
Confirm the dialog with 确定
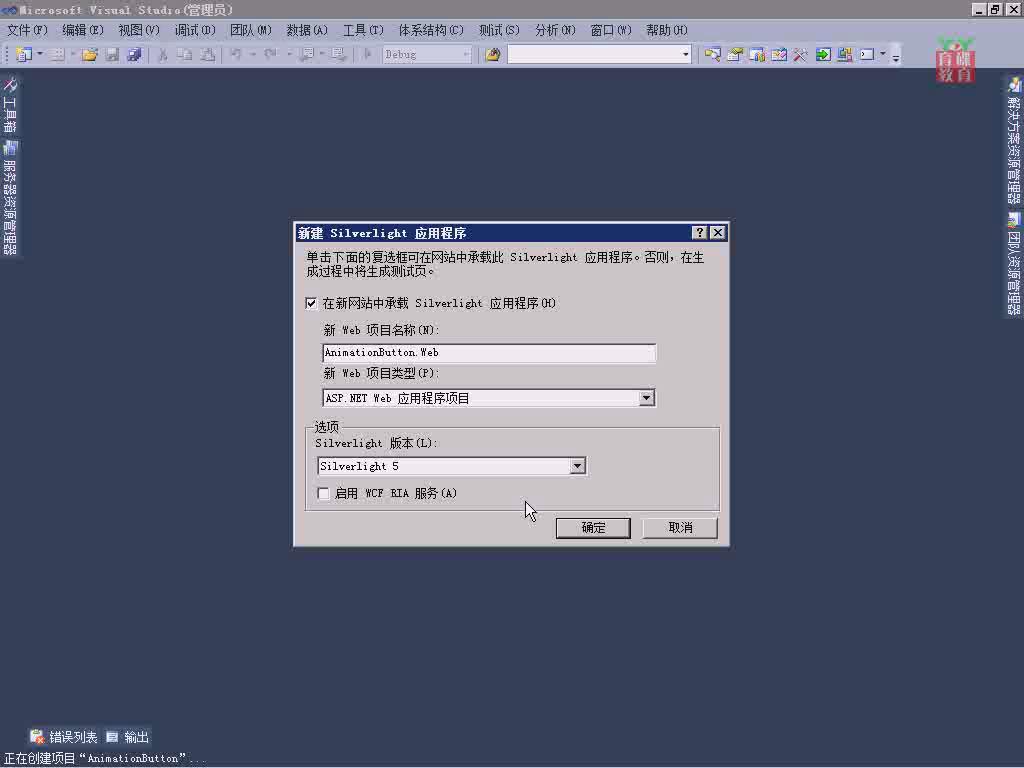tap(593, 528)
